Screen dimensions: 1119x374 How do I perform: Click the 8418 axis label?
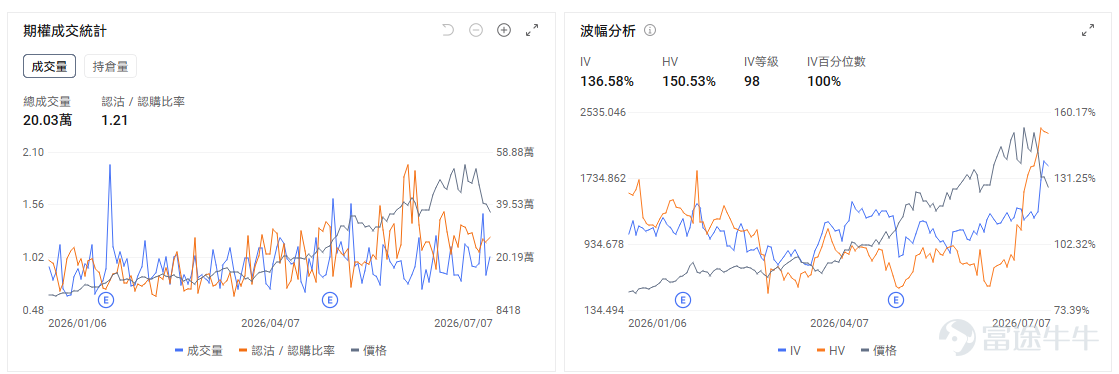tap(509, 310)
